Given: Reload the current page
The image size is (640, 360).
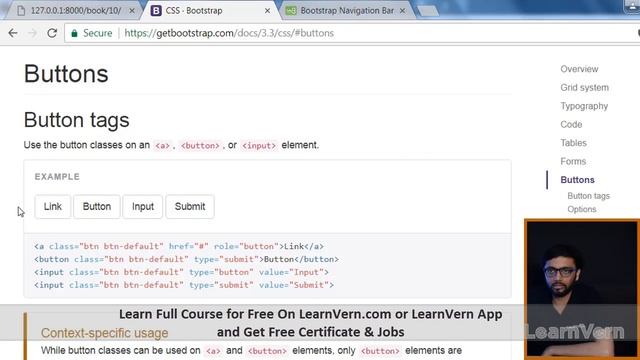Looking at the screenshot, I should 52,33.
